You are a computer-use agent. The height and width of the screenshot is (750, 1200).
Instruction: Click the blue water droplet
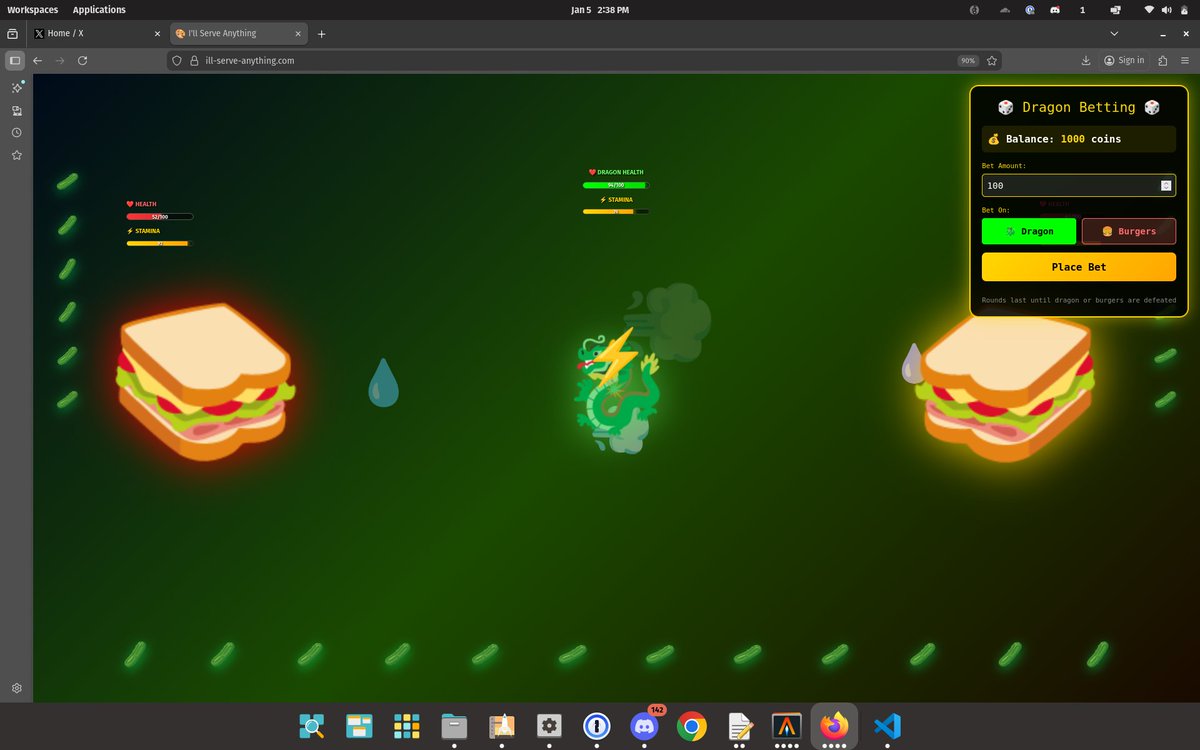tap(383, 382)
